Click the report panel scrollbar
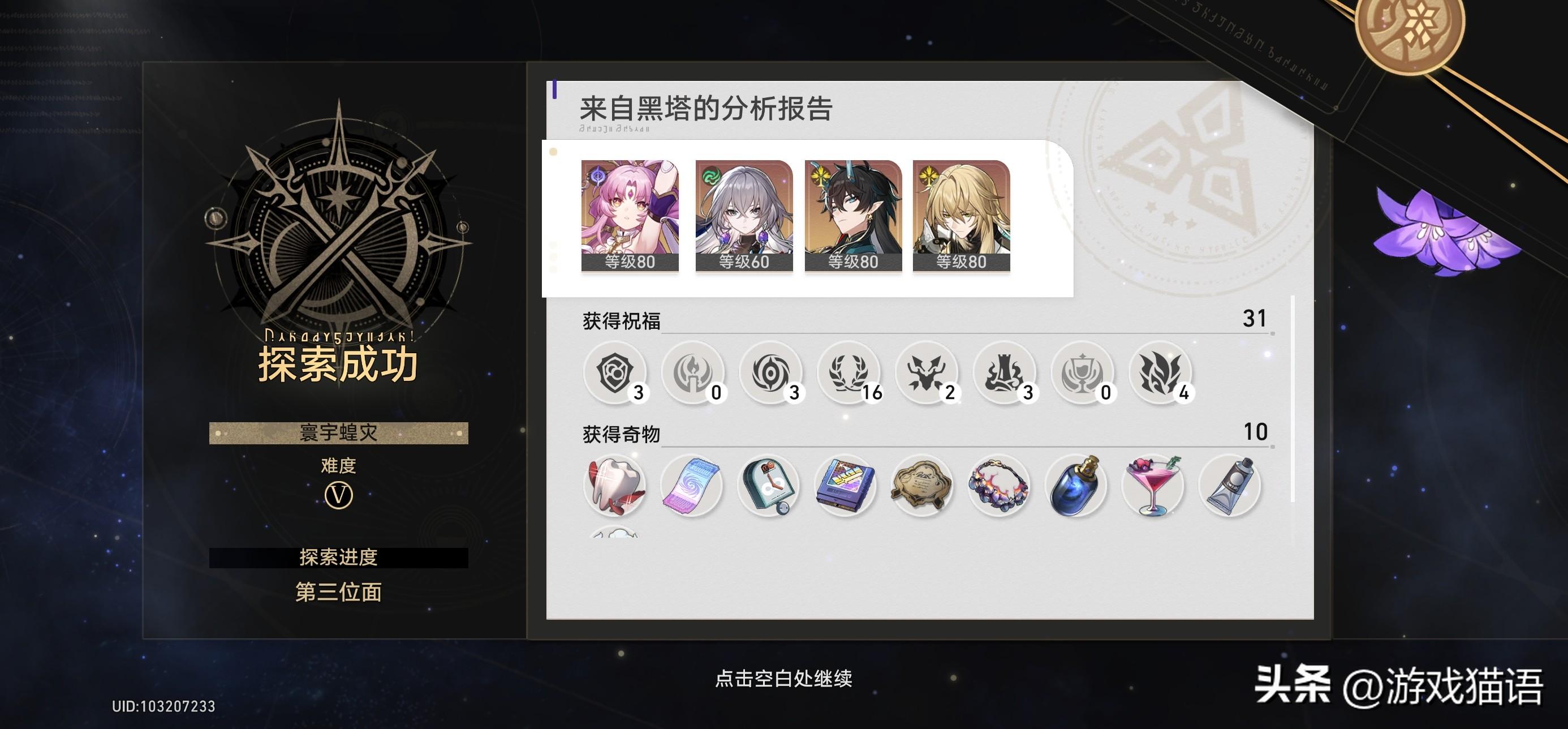Viewport: 1568px width, 729px height. pos(1293,399)
